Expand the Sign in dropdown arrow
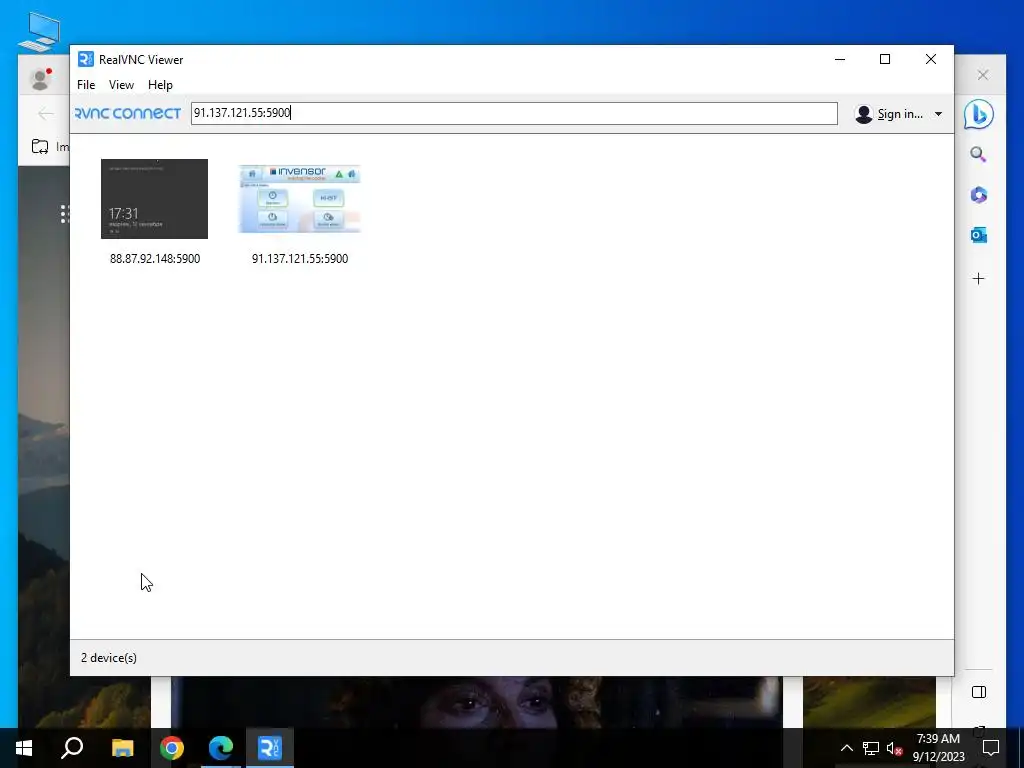1024x768 pixels. pyautogui.click(x=938, y=114)
